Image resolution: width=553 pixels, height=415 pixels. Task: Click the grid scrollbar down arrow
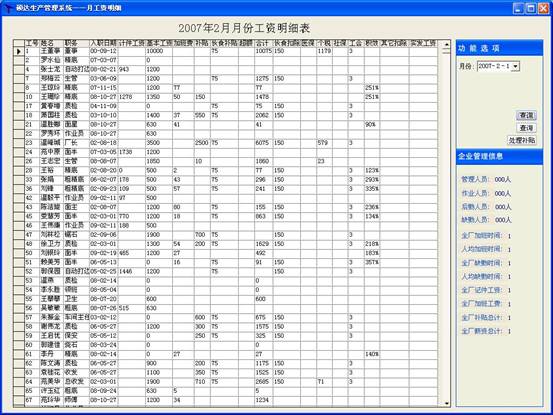(x=446, y=403)
